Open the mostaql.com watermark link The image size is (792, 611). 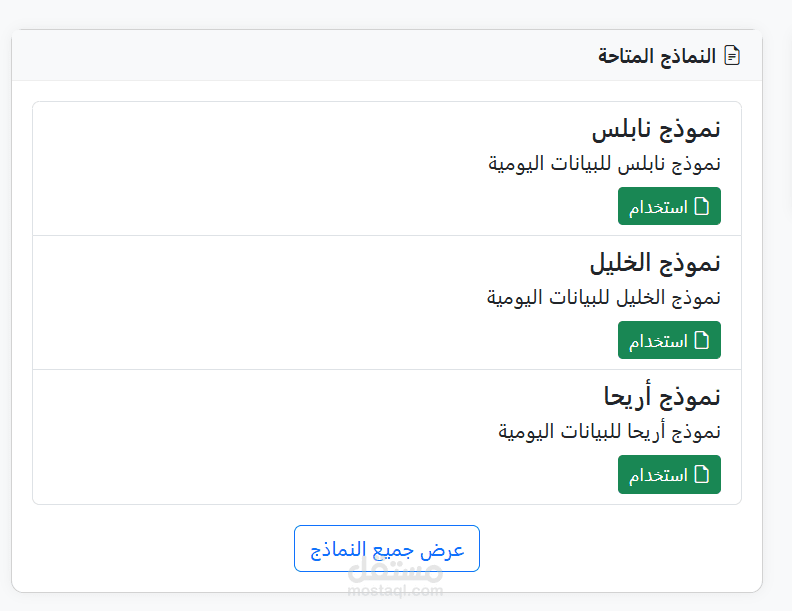[x=396, y=591]
